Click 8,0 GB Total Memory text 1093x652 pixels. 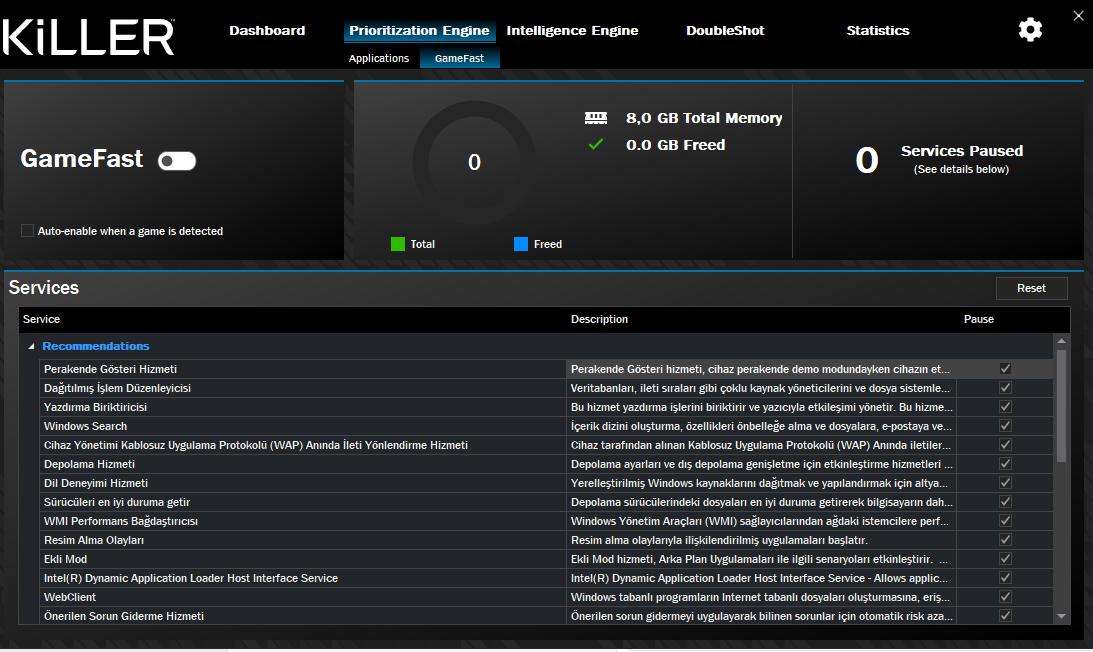point(704,118)
